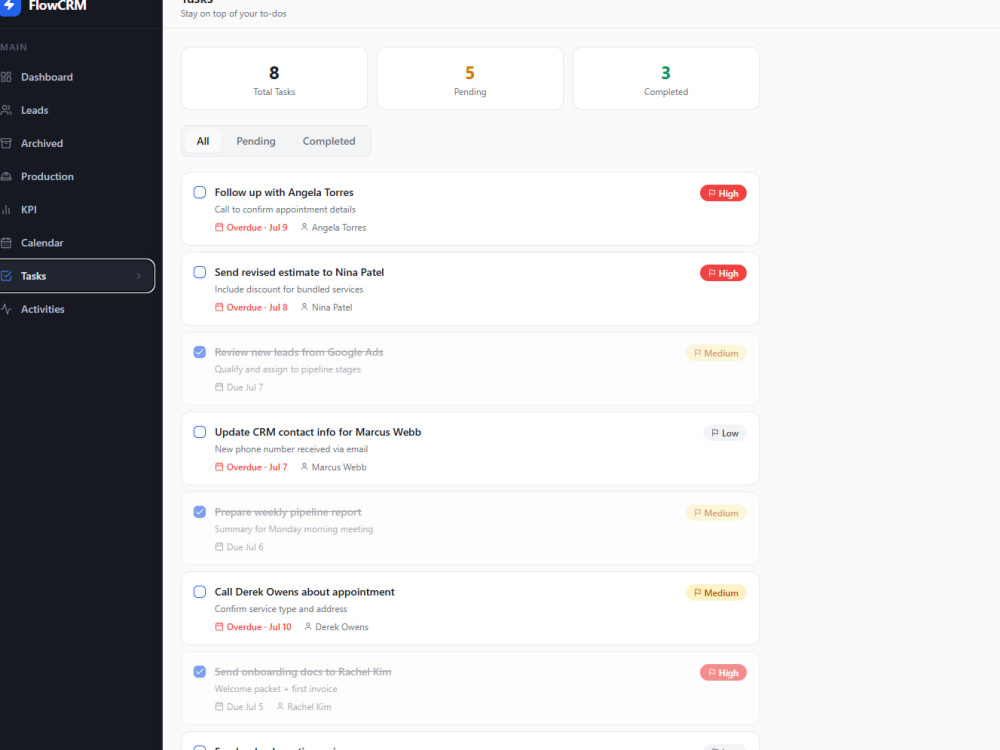1000x750 pixels.
Task: Click title Update CRM contact info for Marcus Webb
Action: click(318, 432)
